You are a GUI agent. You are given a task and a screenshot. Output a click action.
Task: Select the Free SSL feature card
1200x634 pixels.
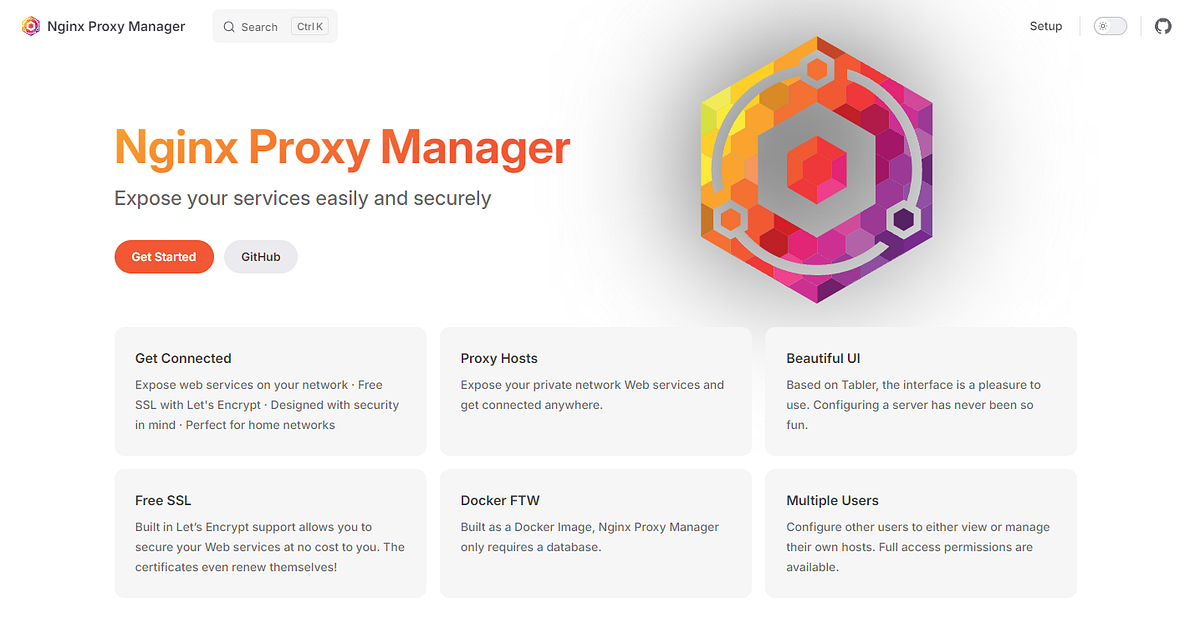click(x=270, y=533)
